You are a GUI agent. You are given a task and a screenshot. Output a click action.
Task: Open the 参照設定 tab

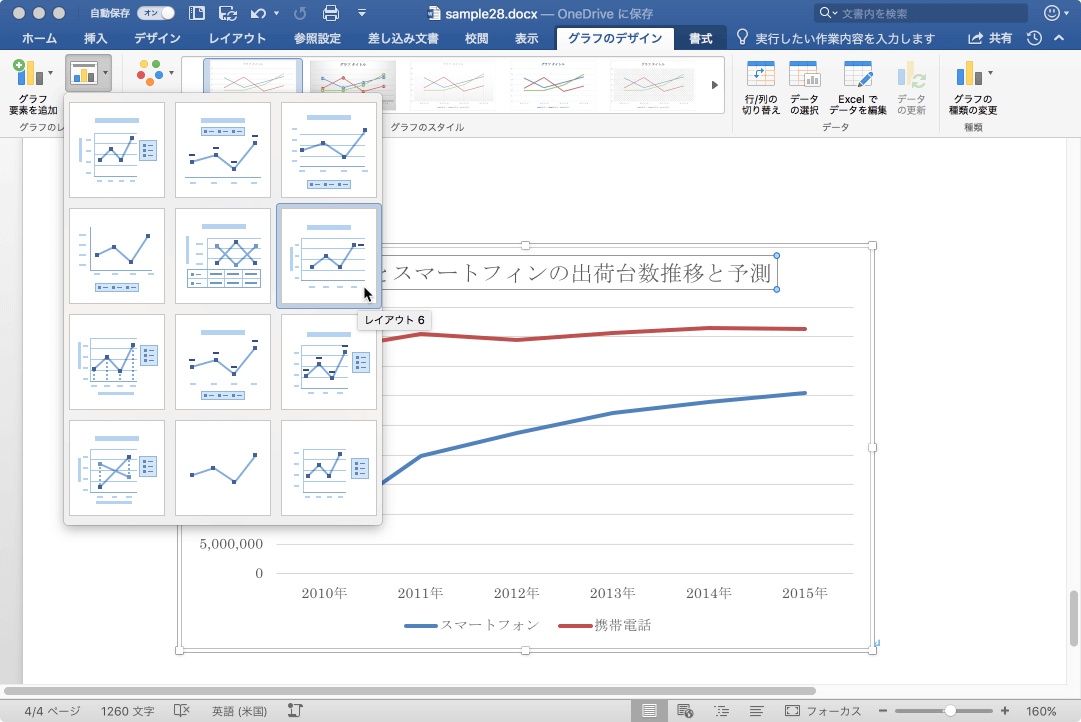click(317, 39)
